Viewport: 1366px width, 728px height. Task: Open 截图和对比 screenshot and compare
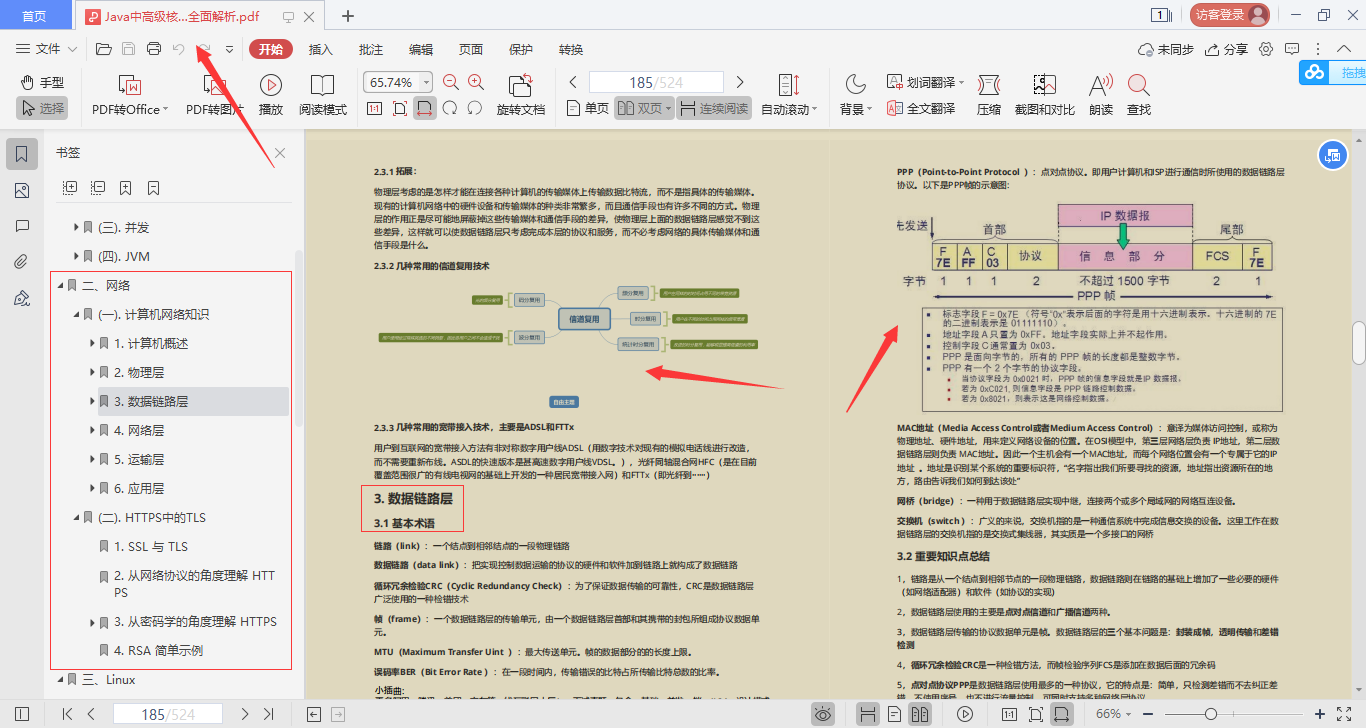pyautogui.click(x=1045, y=96)
